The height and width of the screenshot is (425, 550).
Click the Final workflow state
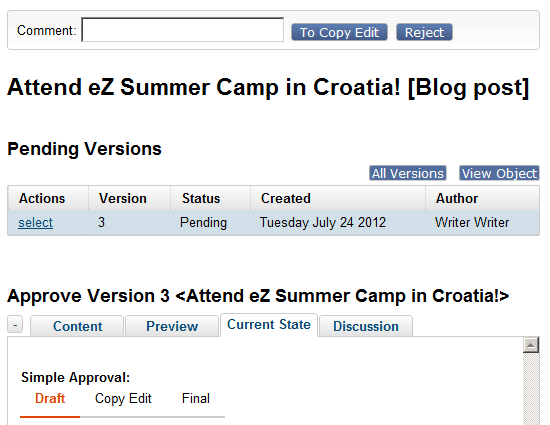(196, 398)
